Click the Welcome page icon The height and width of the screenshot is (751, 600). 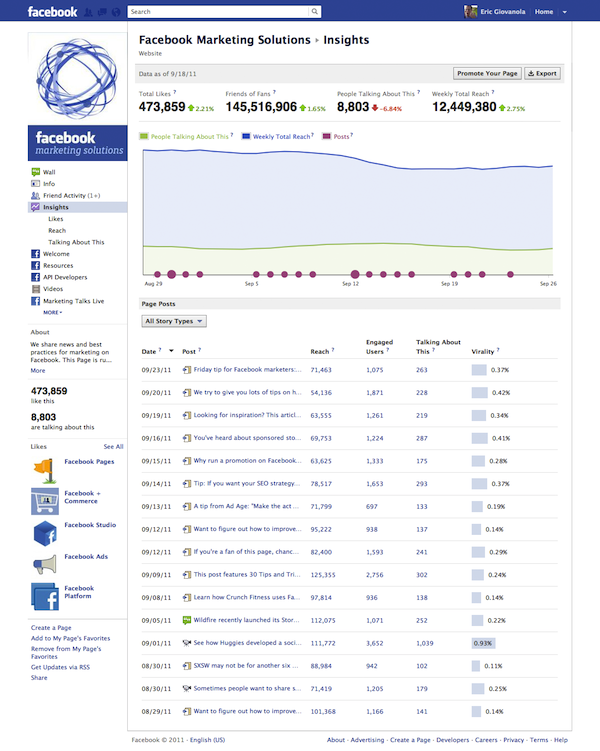click(35, 254)
